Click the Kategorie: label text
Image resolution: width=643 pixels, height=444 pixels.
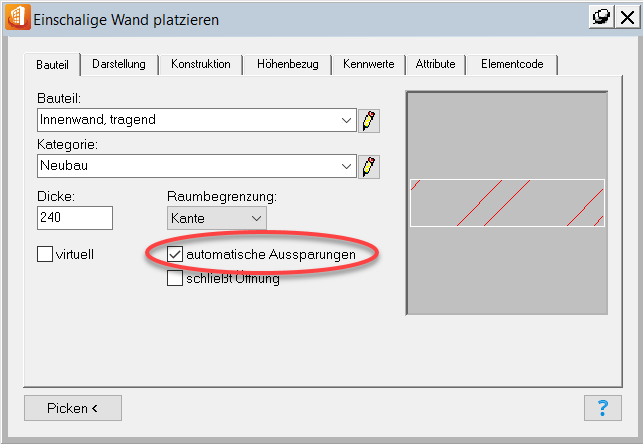(x=67, y=145)
